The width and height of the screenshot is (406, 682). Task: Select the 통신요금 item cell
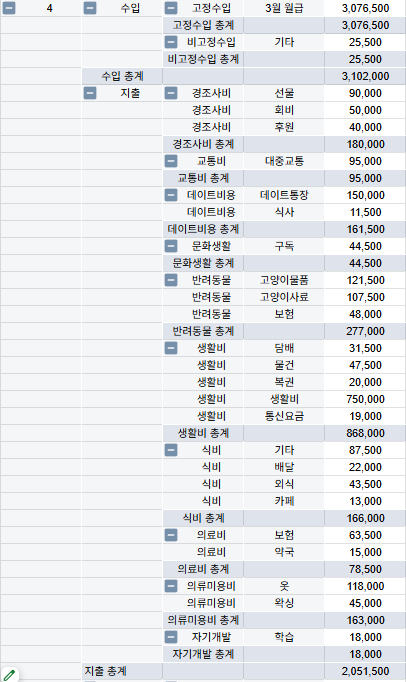pyautogui.click(x=284, y=416)
